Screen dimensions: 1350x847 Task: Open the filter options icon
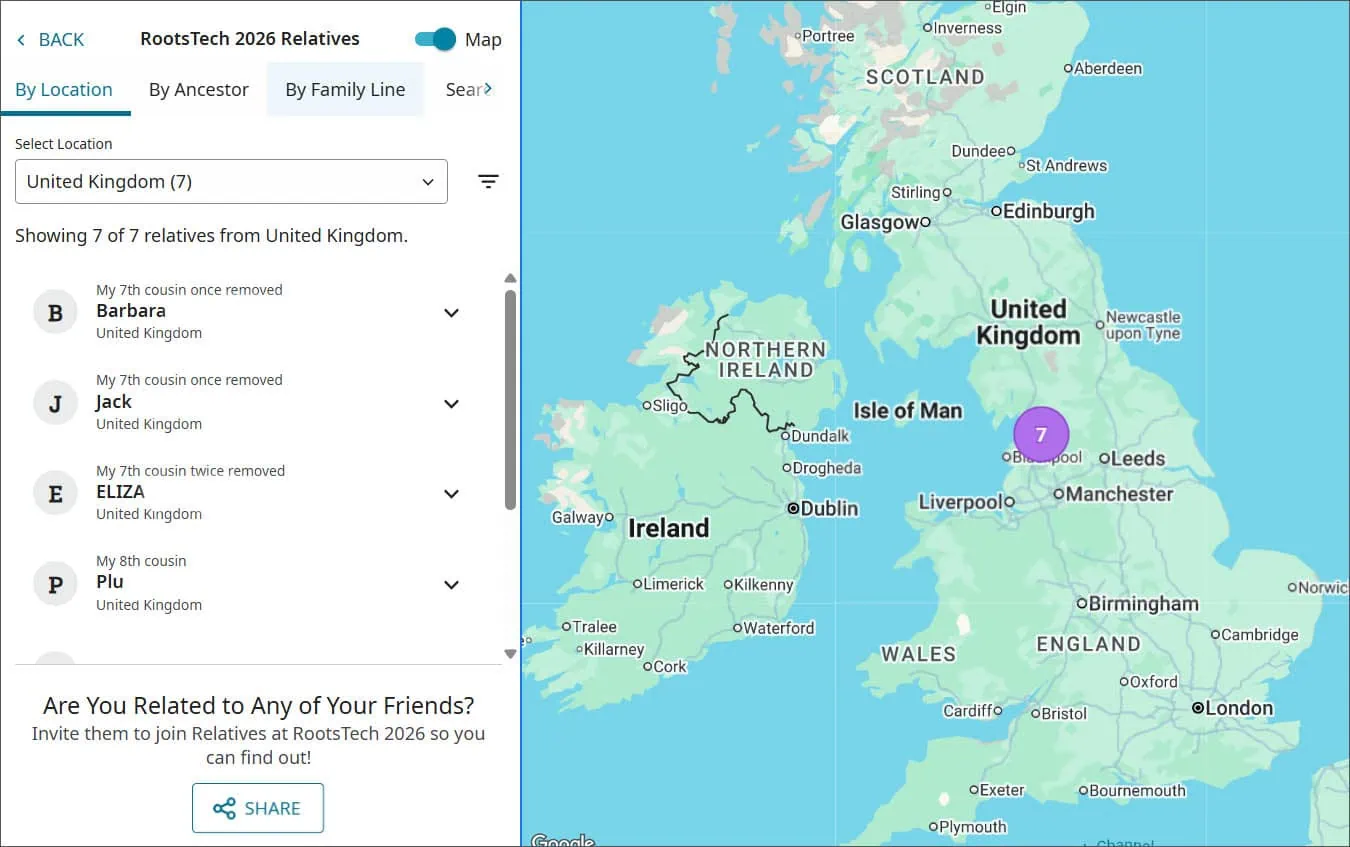488,181
